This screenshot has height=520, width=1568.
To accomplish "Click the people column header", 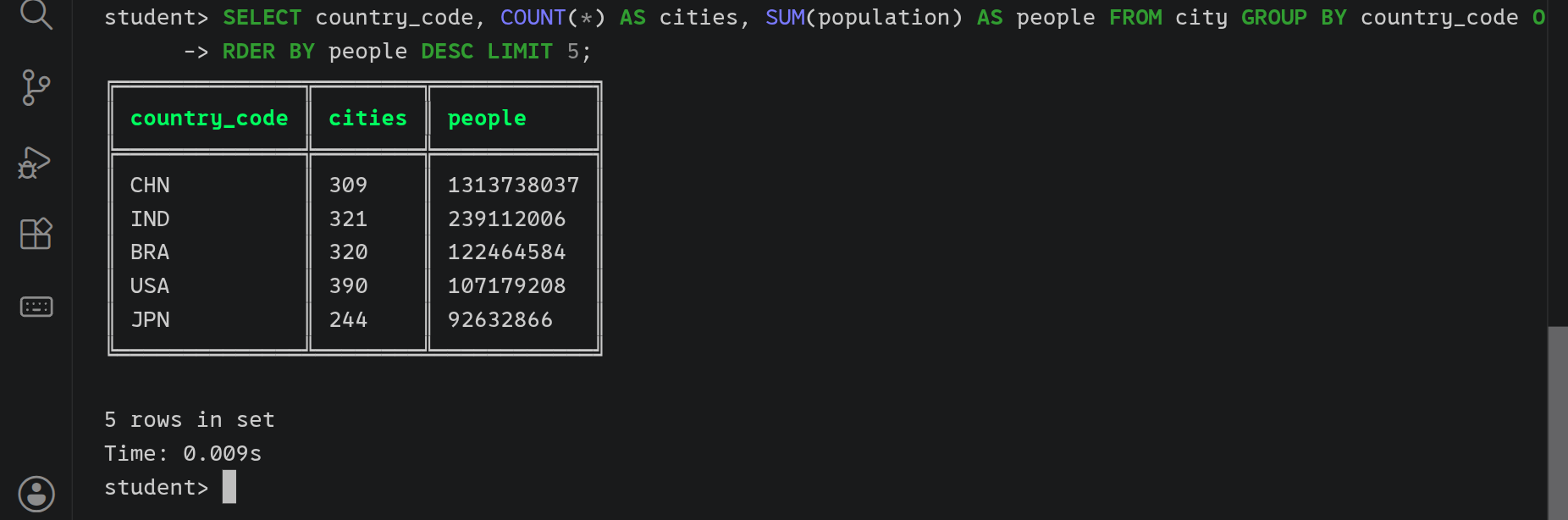I will [x=487, y=119].
